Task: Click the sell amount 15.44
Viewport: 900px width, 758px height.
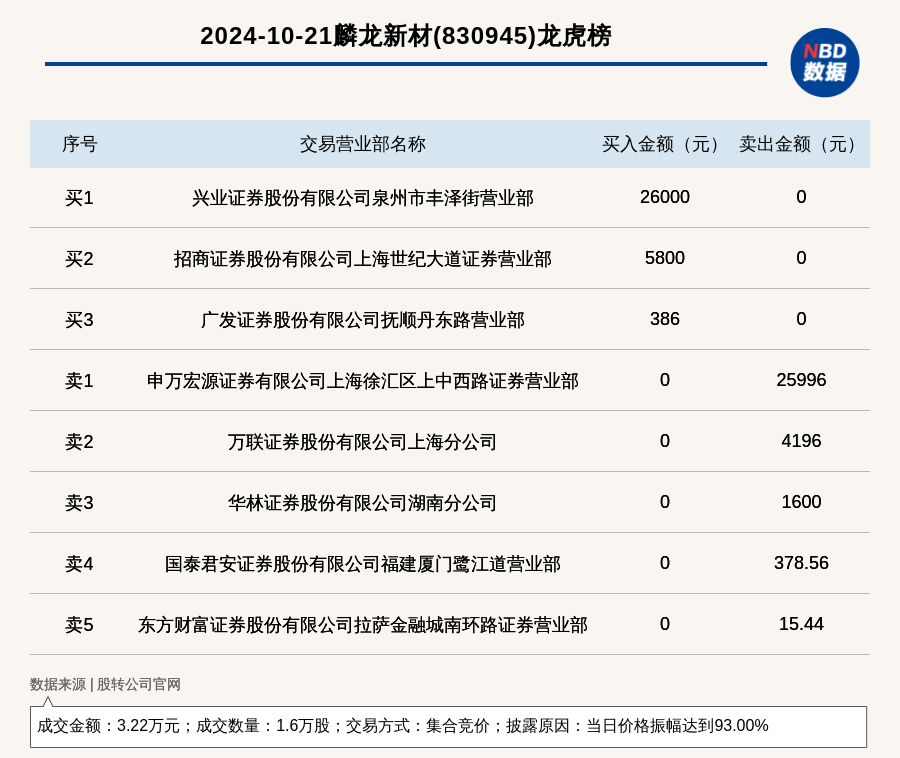Action: tap(801, 624)
